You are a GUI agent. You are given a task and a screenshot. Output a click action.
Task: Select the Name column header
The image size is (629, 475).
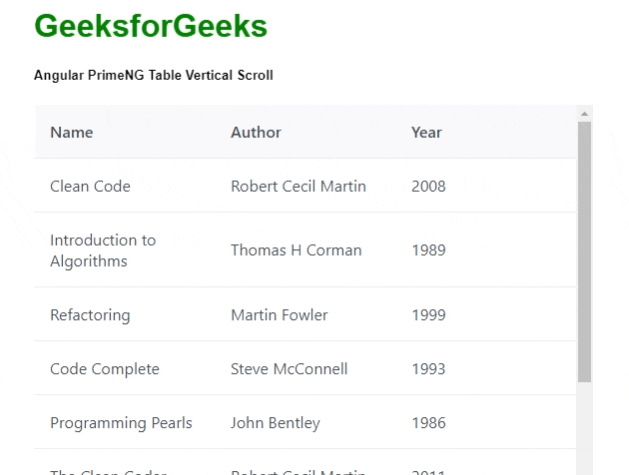(72, 132)
